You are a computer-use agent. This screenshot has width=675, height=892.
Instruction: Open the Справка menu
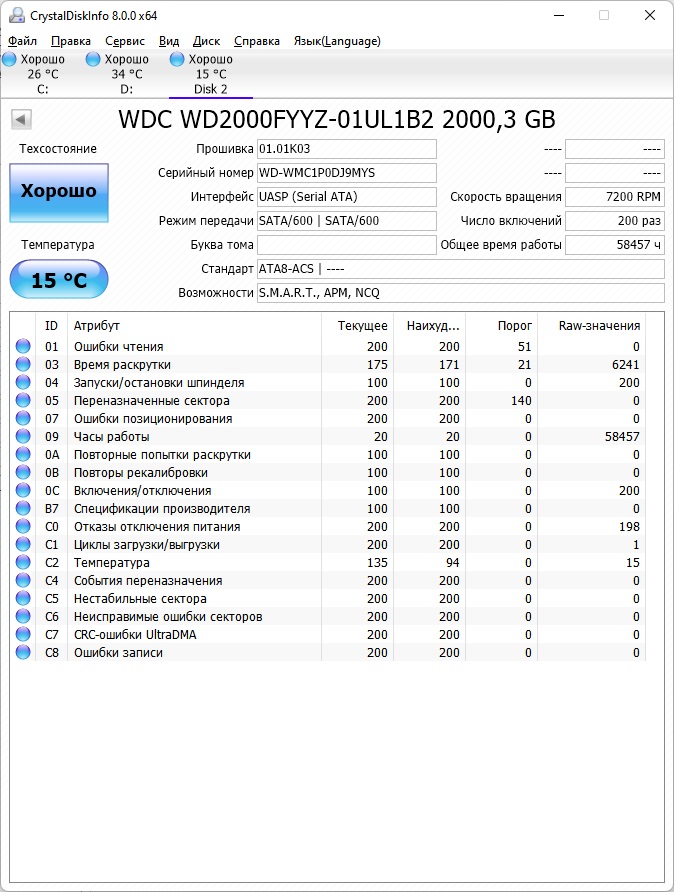point(256,41)
